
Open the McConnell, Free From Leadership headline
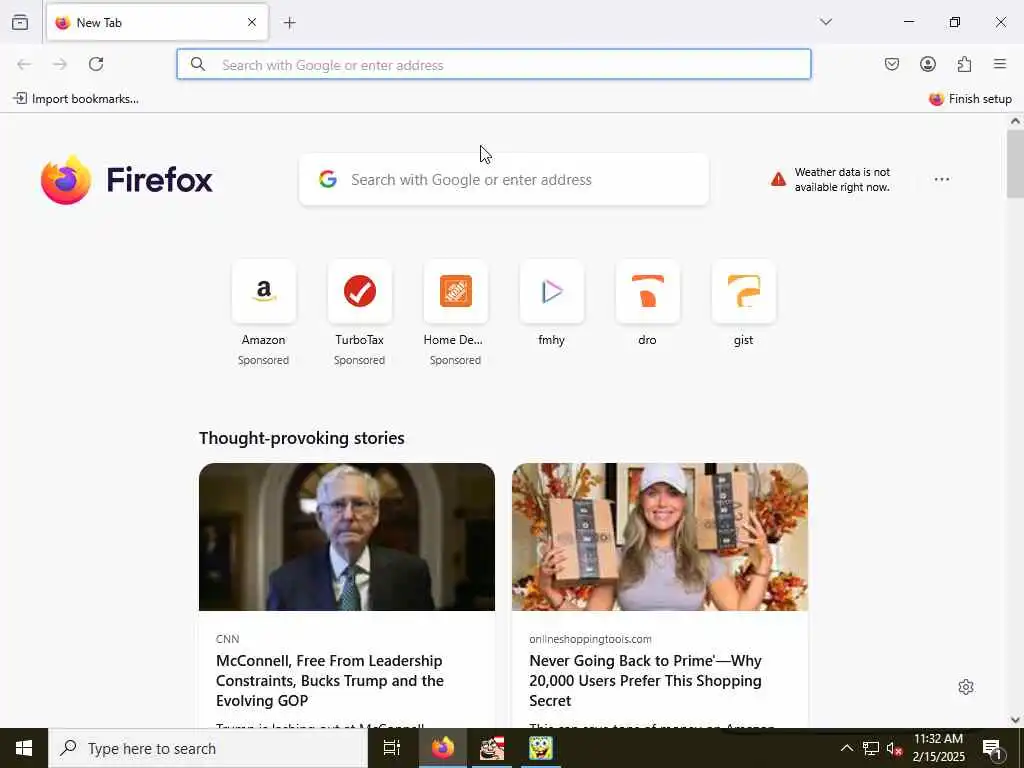330,680
